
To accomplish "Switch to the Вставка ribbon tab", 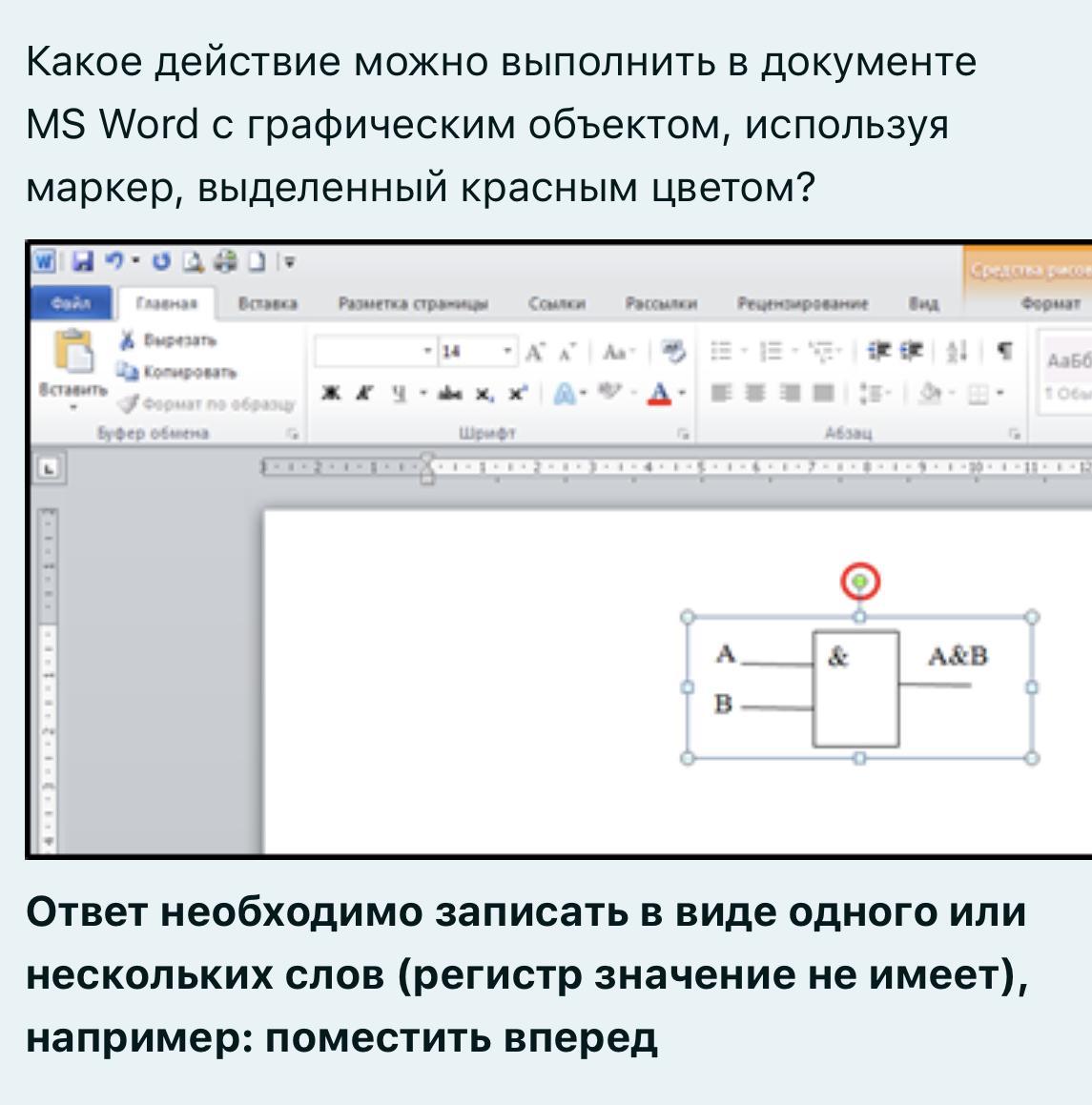I will pyautogui.click(x=267, y=304).
